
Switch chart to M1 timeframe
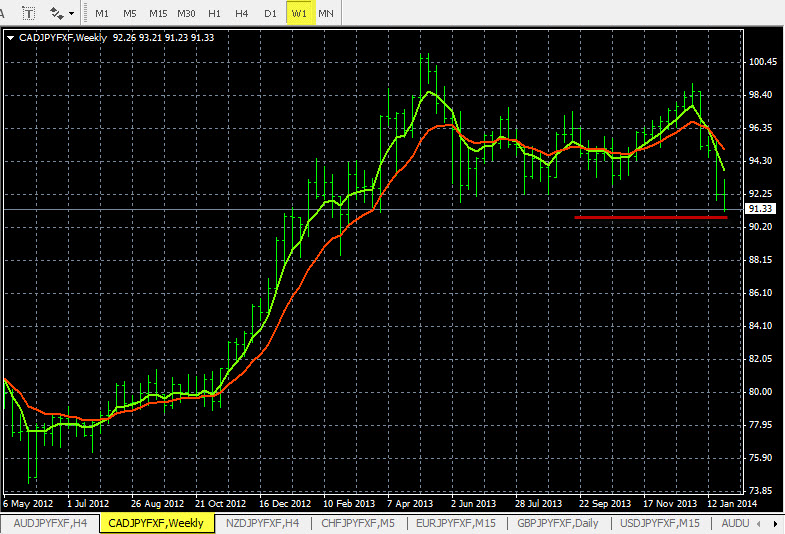(x=102, y=14)
